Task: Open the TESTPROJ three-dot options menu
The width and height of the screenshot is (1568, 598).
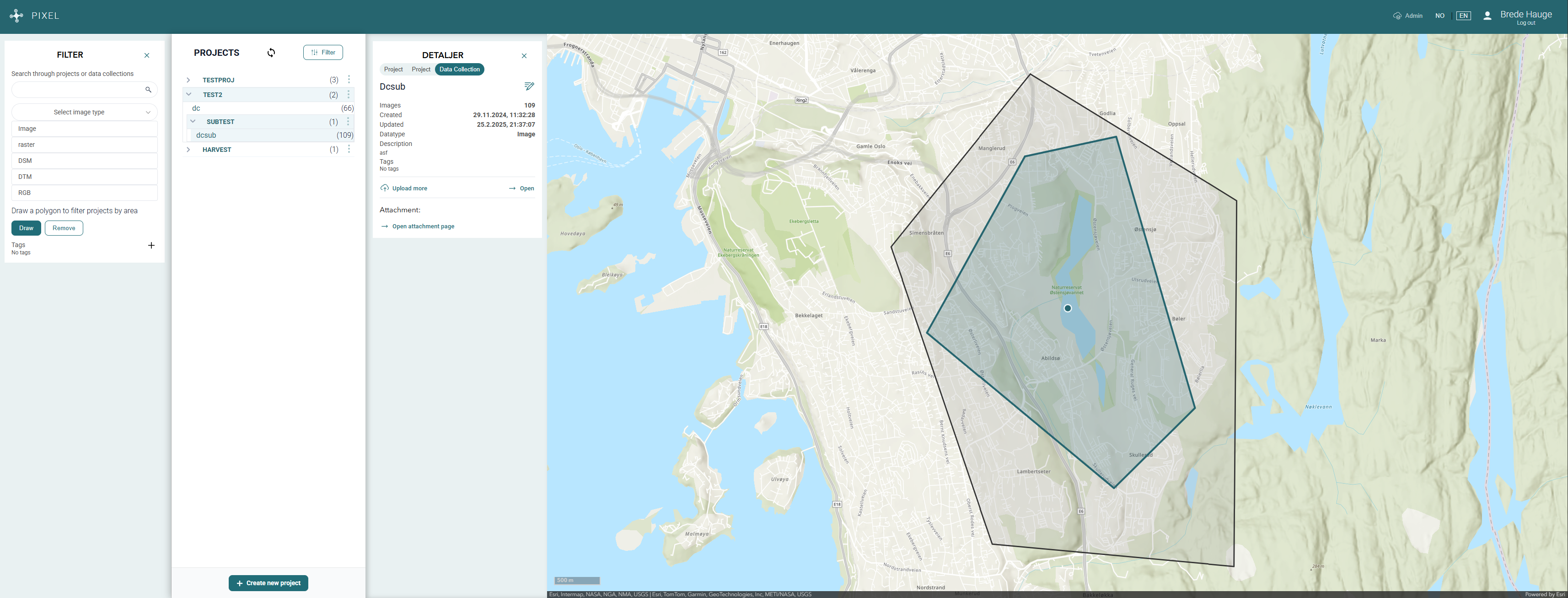Action: 349,80
